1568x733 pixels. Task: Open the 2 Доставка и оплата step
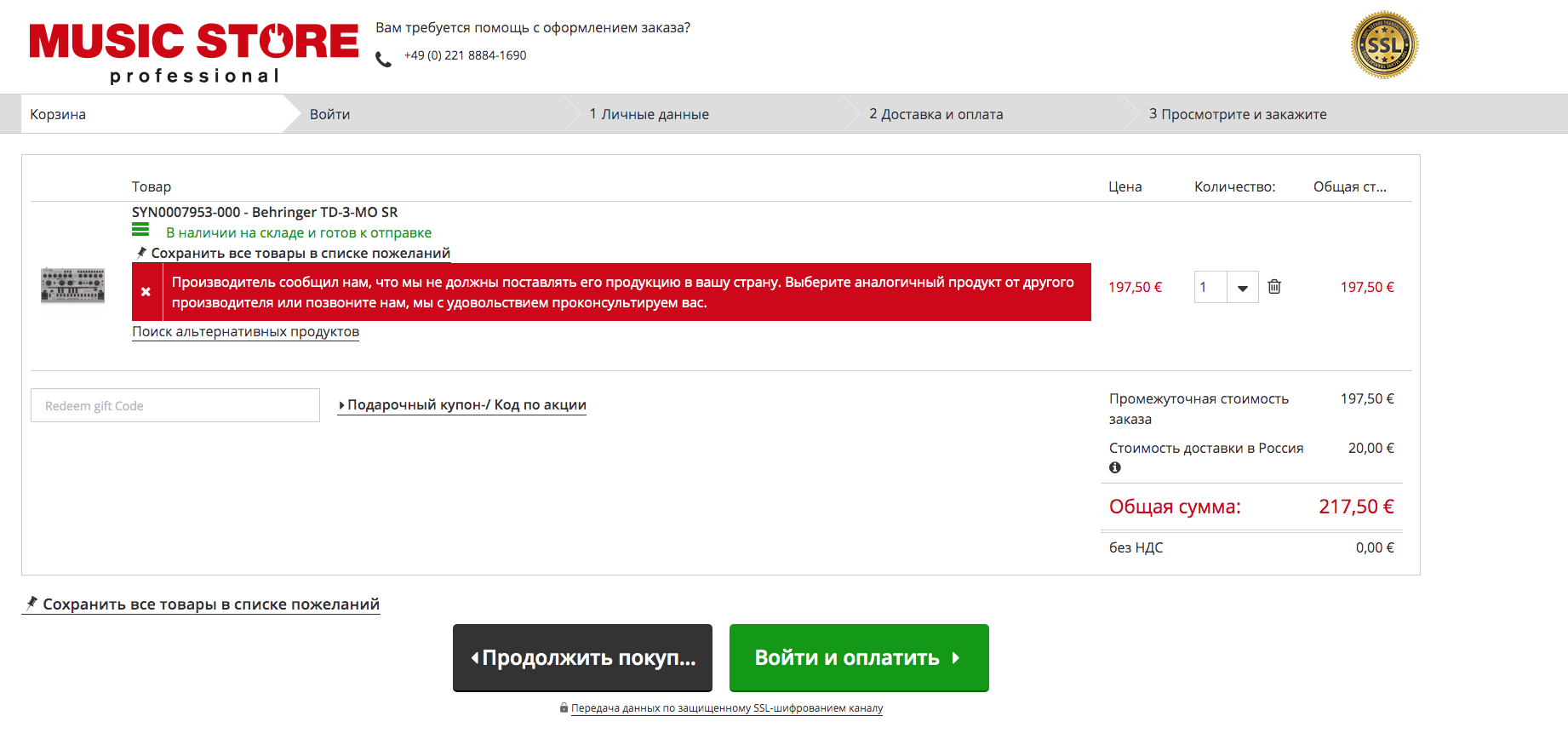click(936, 114)
